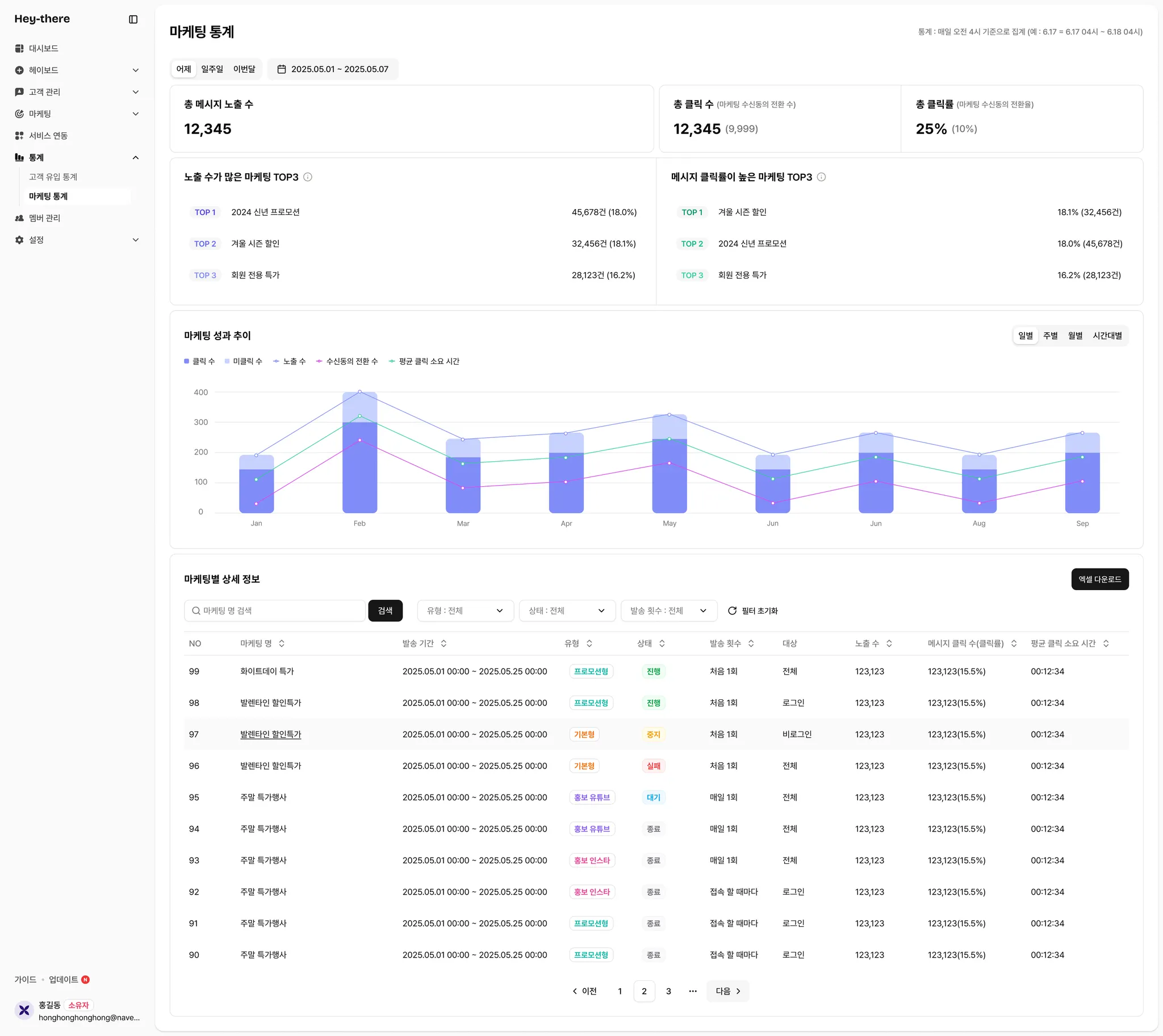
Task: Click the calendar icon in the date range
Action: point(281,69)
